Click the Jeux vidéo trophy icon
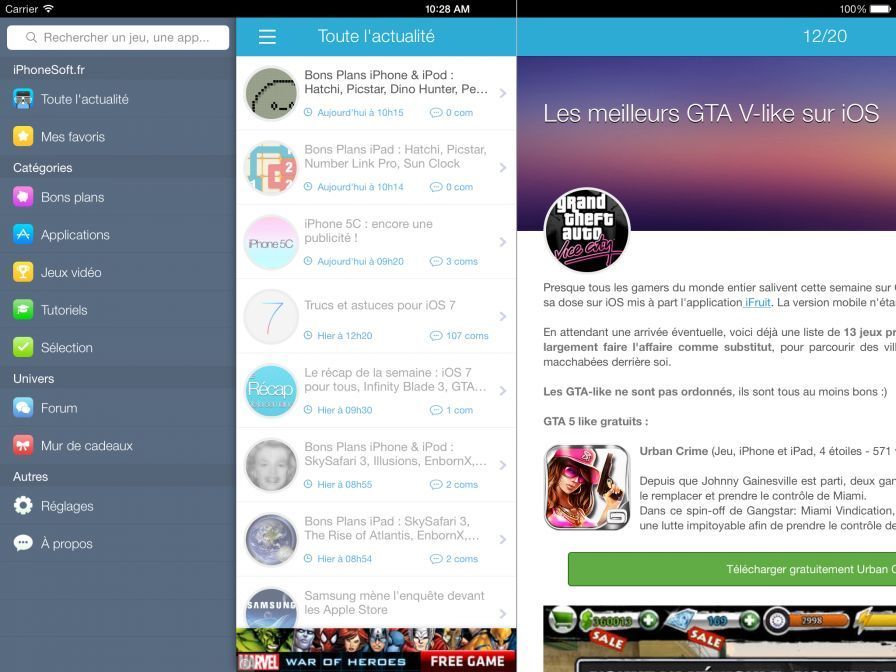The width and height of the screenshot is (896, 672). coord(23,272)
